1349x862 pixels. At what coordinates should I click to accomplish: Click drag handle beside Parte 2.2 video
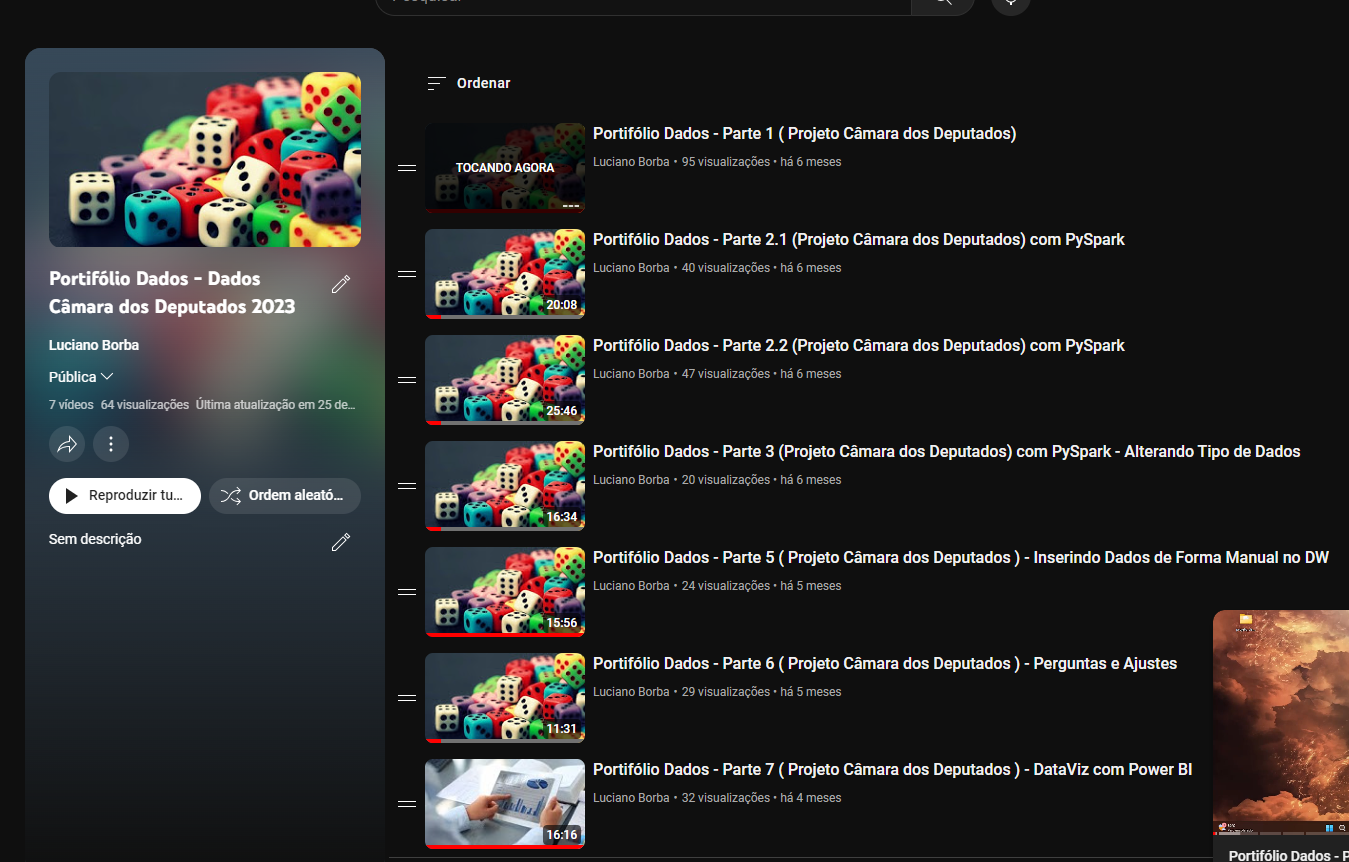click(407, 380)
